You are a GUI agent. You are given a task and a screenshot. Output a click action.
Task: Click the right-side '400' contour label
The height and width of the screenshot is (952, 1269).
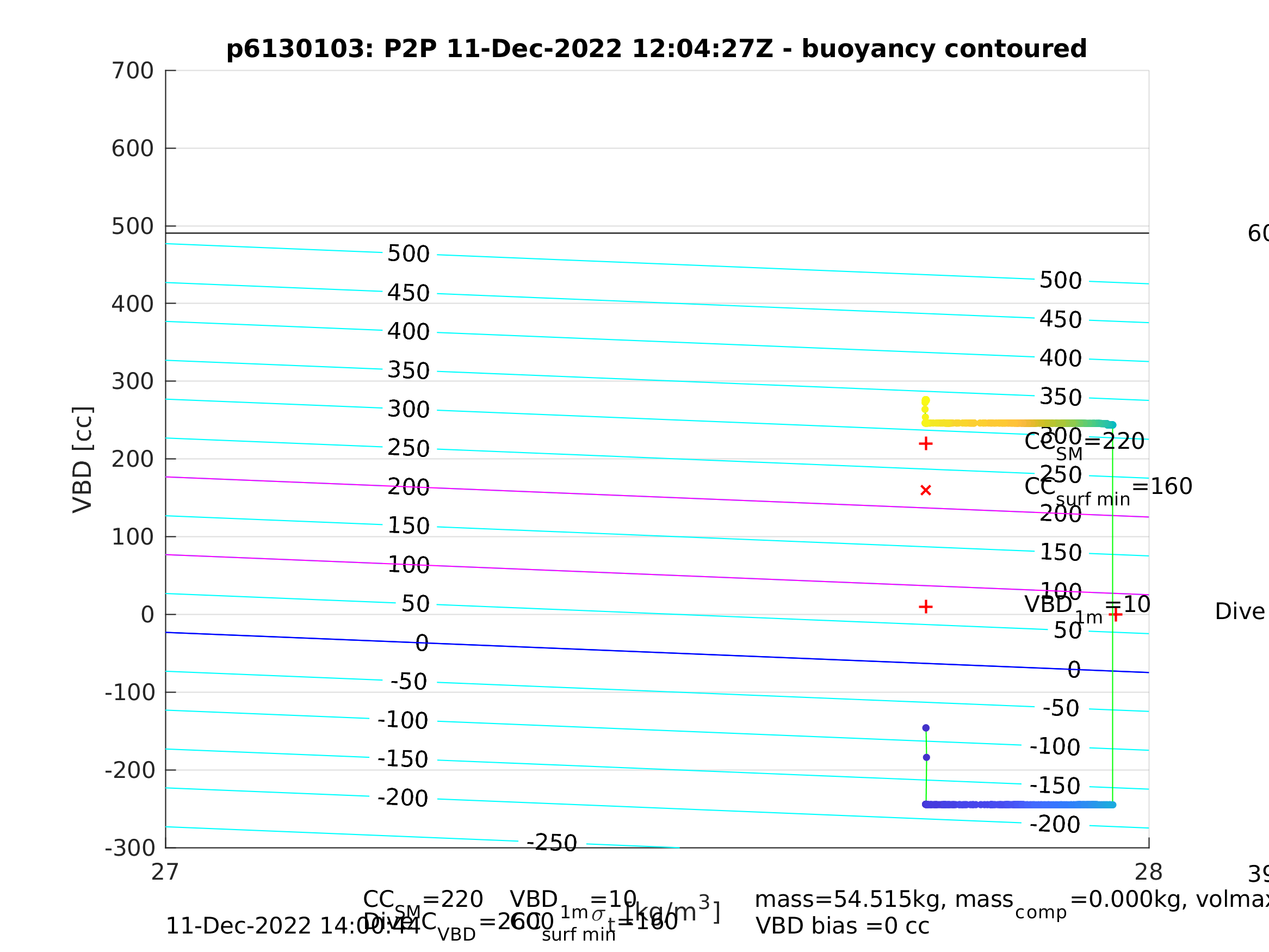[x=1061, y=358]
